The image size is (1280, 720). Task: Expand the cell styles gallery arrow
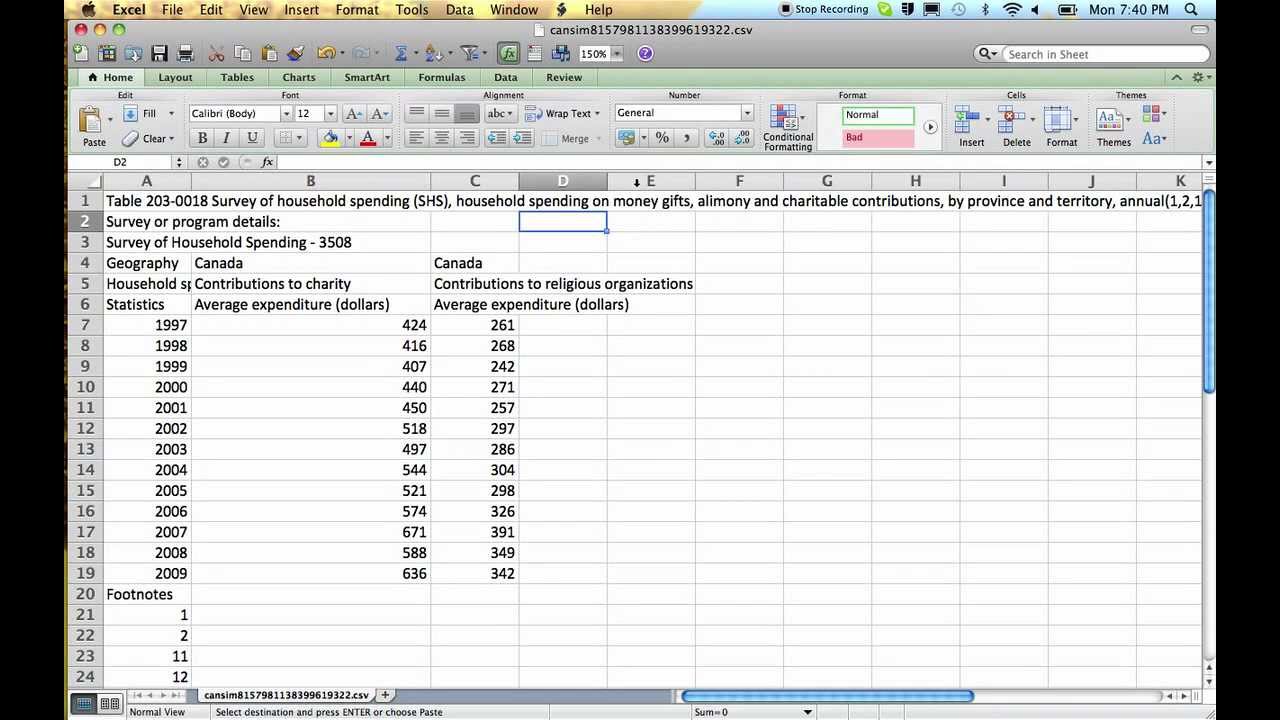[930, 127]
